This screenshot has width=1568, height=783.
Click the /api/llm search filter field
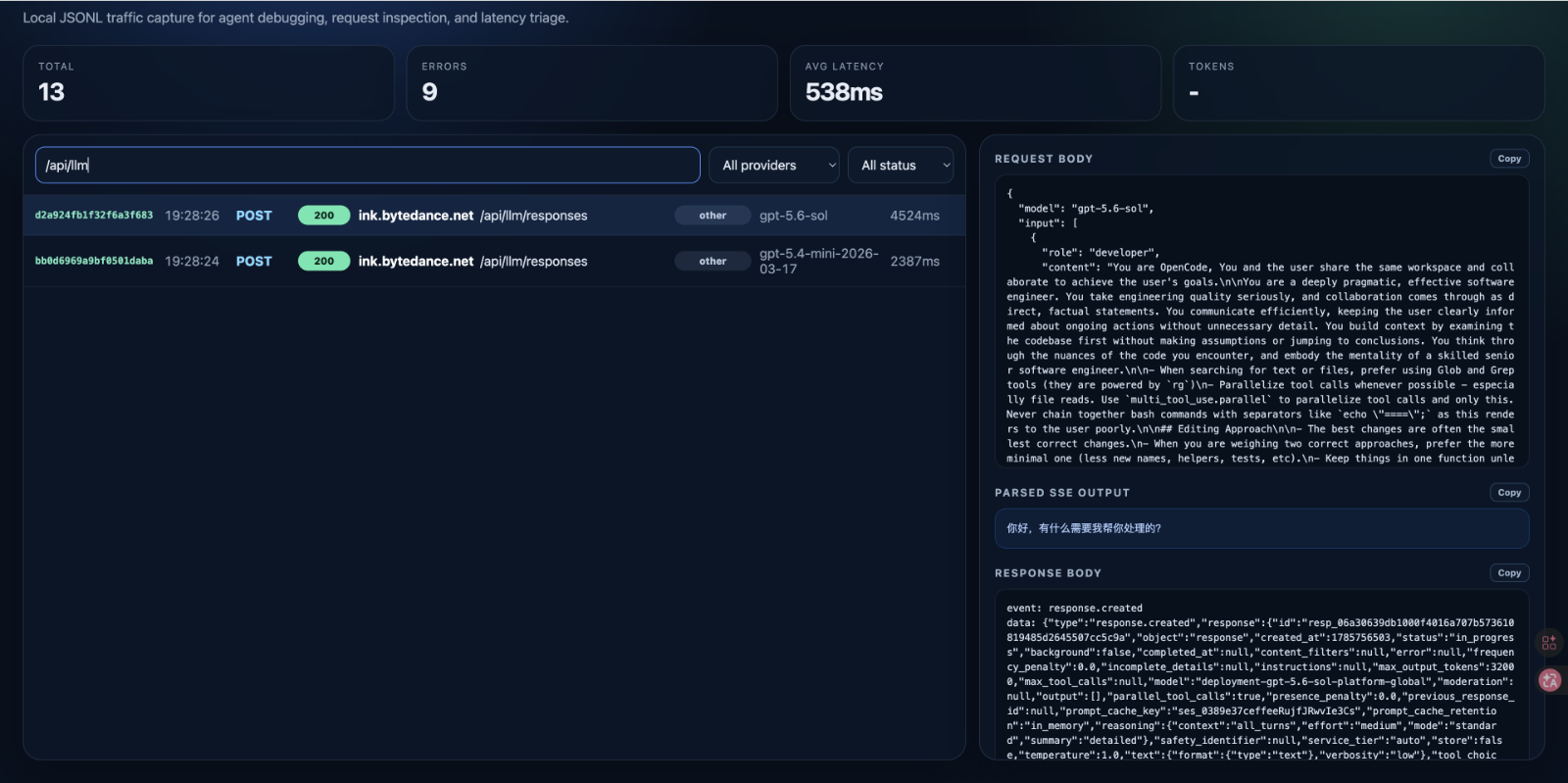pyautogui.click(x=367, y=166)
